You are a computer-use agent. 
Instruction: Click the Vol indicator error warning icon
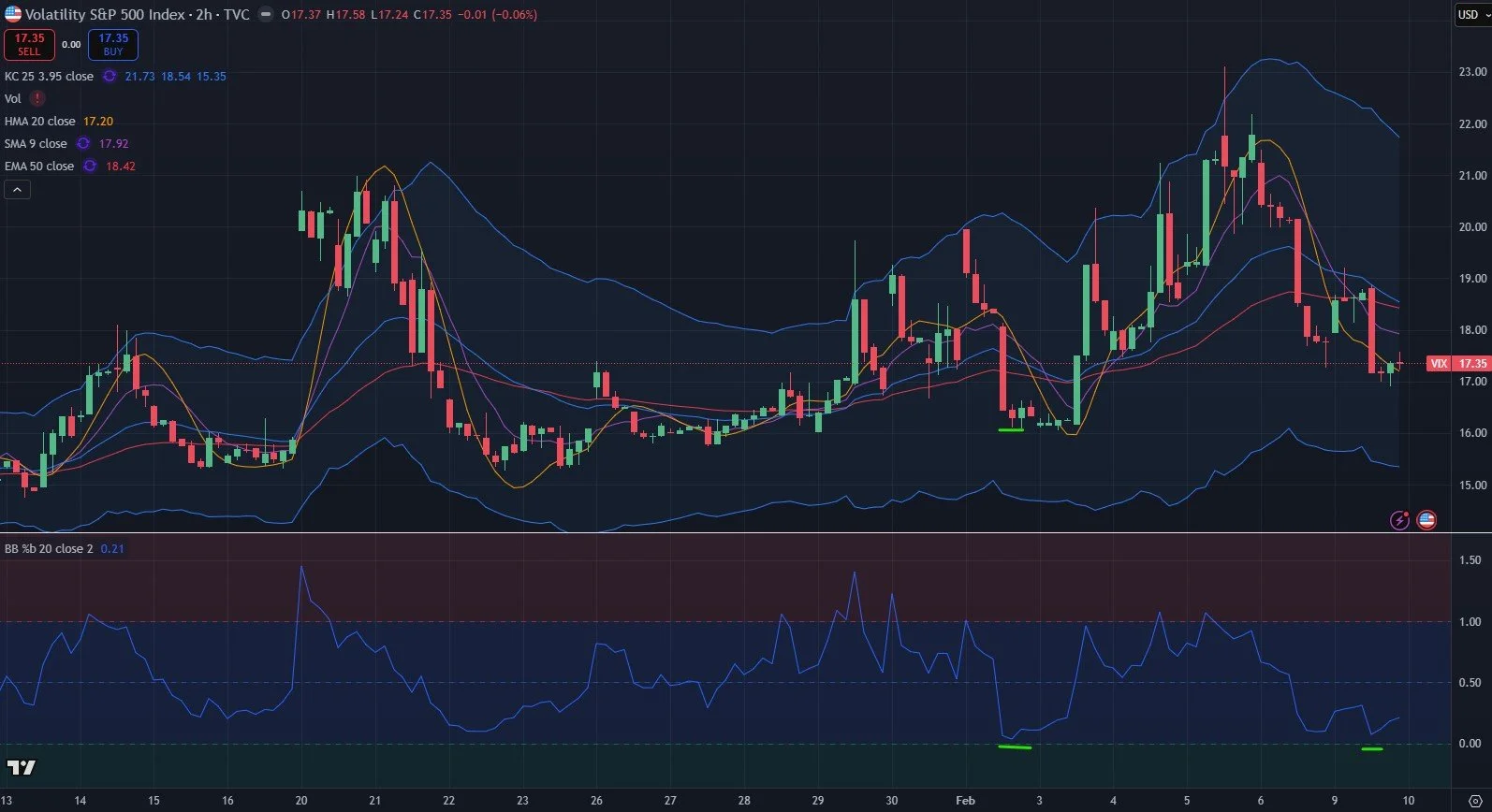37,98
